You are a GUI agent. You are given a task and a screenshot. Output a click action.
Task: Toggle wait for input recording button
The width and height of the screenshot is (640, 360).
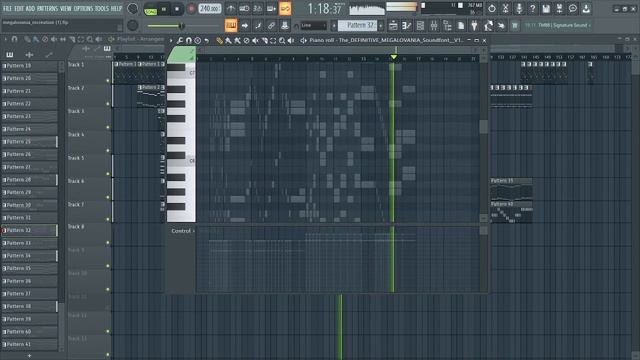pyautogui.click(x=244, y=8)
